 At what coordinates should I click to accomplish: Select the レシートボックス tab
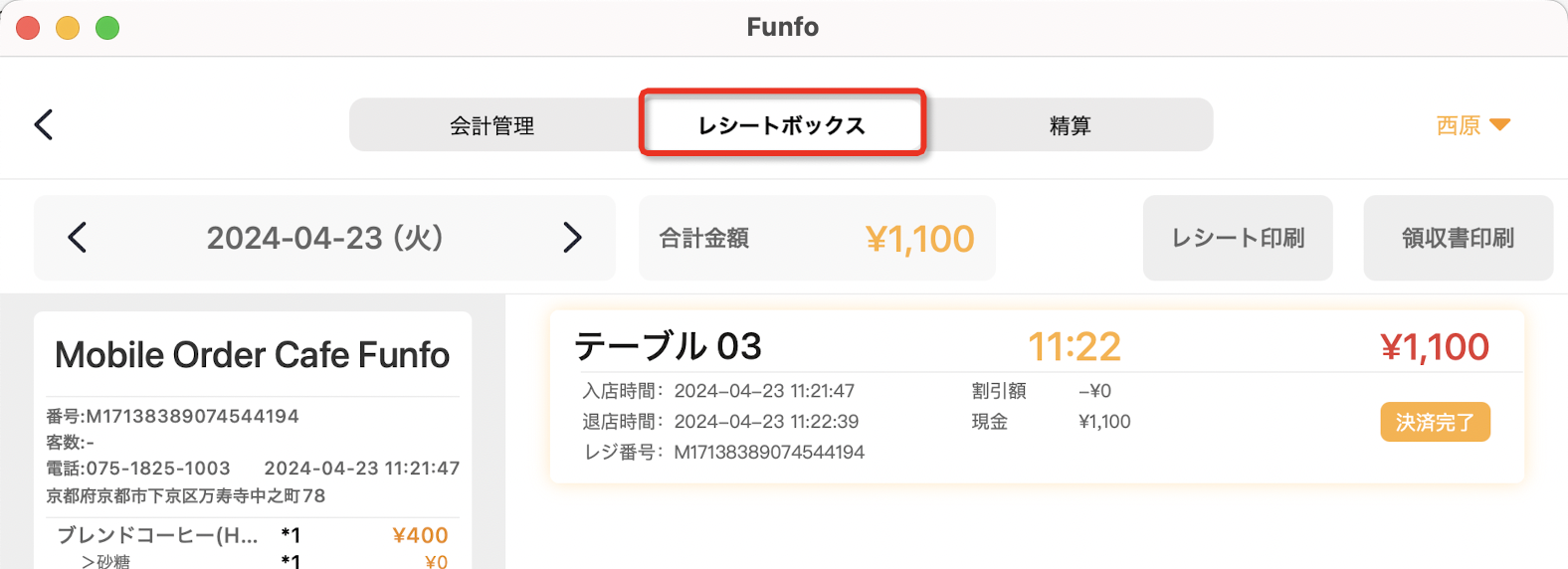click(x=782, y=125)
